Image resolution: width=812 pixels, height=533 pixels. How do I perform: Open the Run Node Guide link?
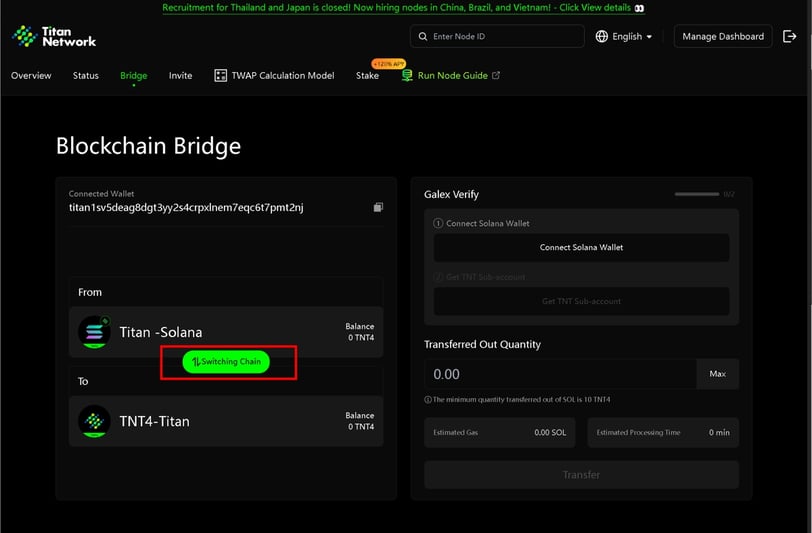coord(453,76)
